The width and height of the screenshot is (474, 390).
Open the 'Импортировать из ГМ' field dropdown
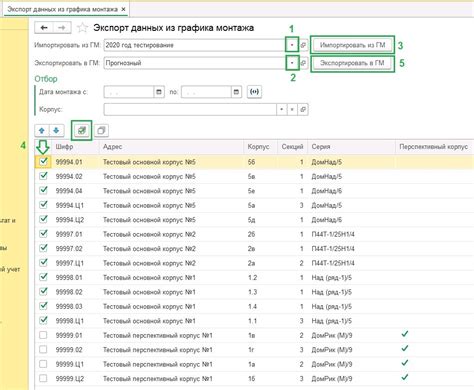click(292, 45)
